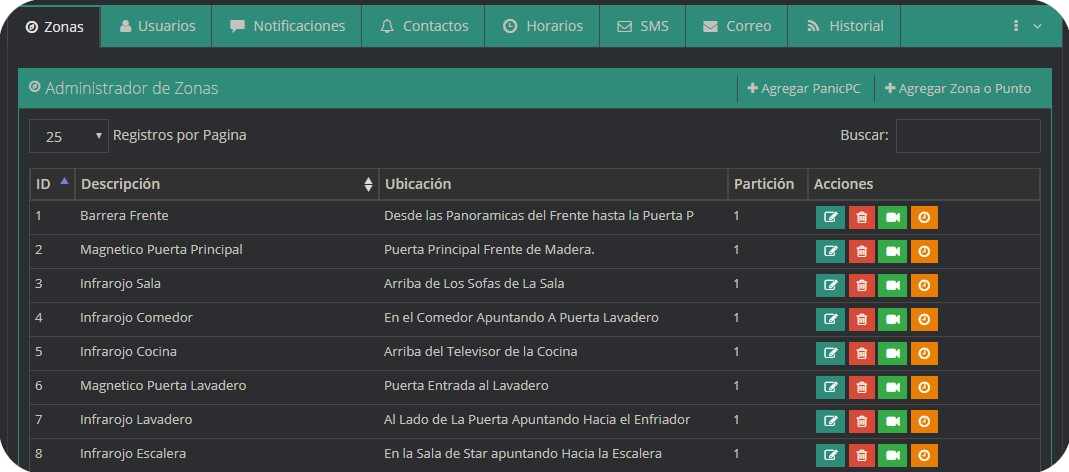The image size is (1069, 472).
Task: Open camera for Infrarojo Sala
Action: click(x=892, y=285)
